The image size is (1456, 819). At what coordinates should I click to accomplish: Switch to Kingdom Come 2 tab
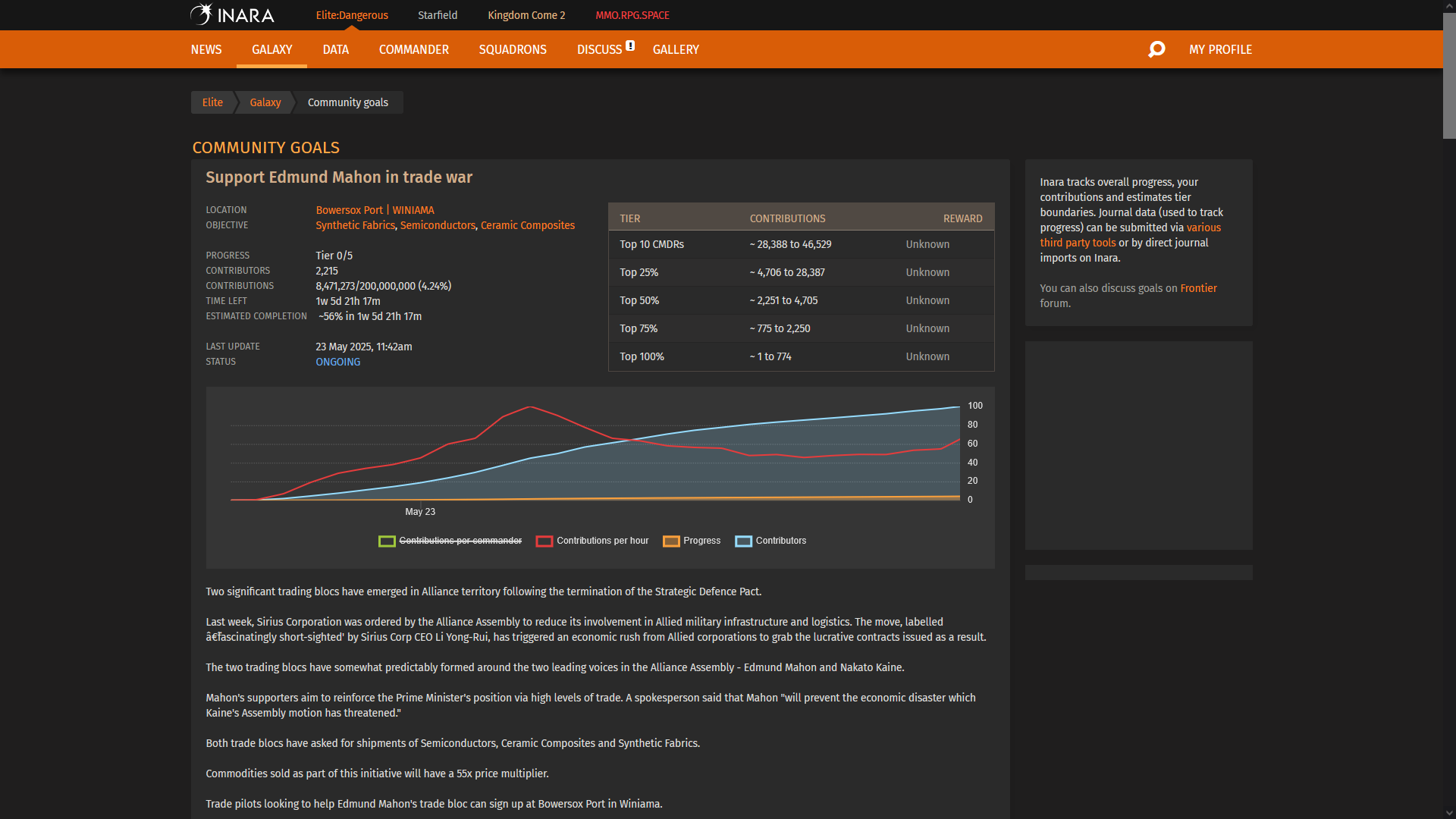click(526, 15)
